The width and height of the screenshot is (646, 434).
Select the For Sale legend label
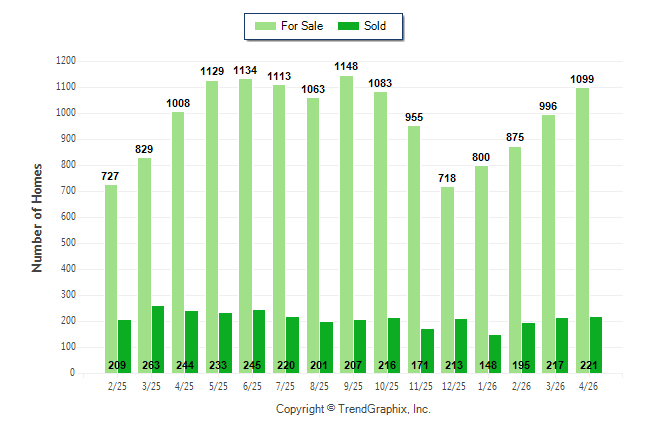tap(302, 26)
